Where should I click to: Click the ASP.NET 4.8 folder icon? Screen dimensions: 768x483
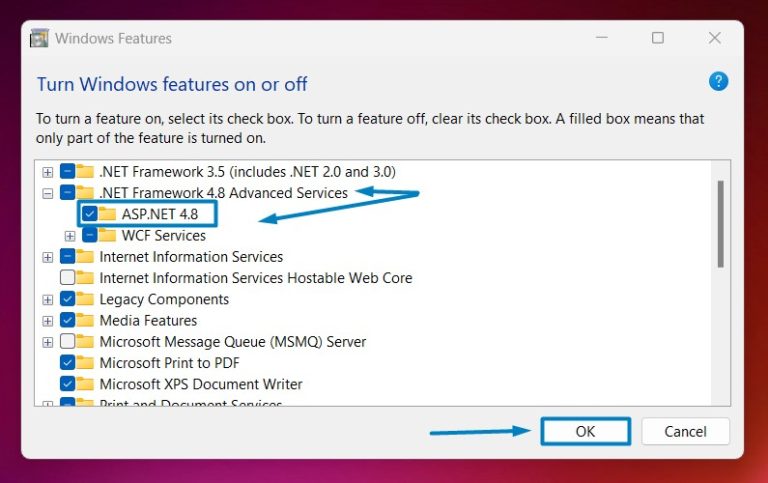point(107,214)
